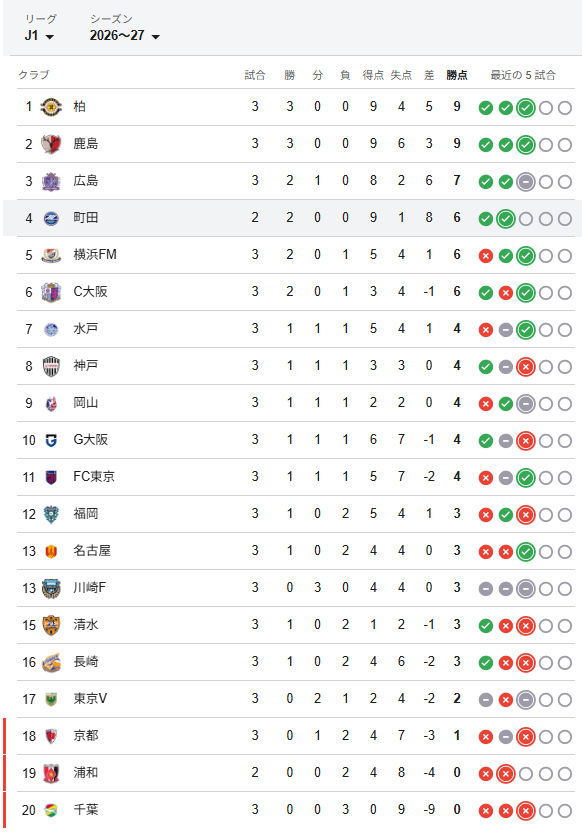The width and height of the screenshot is (582, 835).
Task: Click the 名古屋 team name
Action: pyautogui.click(x=92, y=551)
